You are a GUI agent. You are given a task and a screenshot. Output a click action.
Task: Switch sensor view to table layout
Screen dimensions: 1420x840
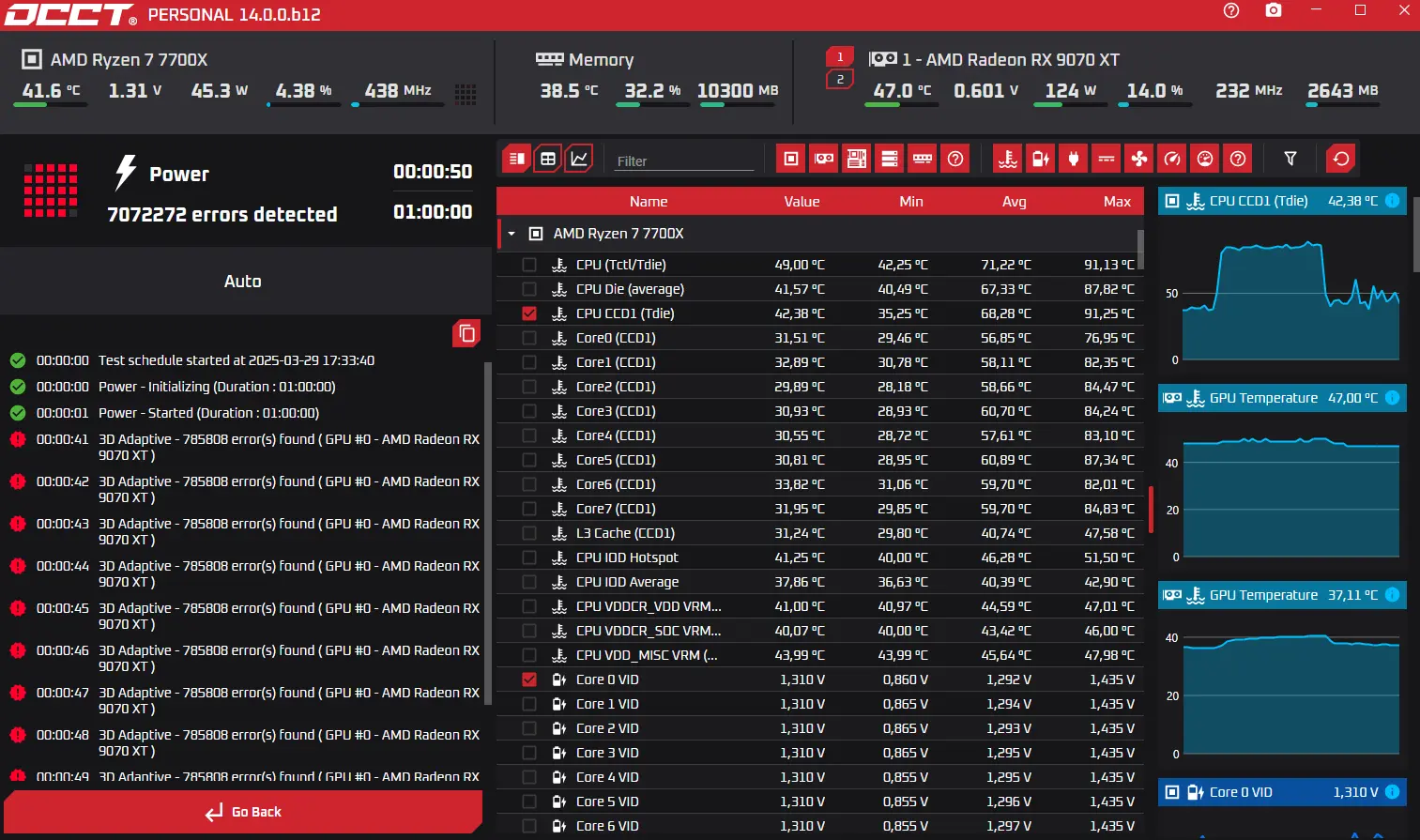pyautogui.click(x=548, y=159)
